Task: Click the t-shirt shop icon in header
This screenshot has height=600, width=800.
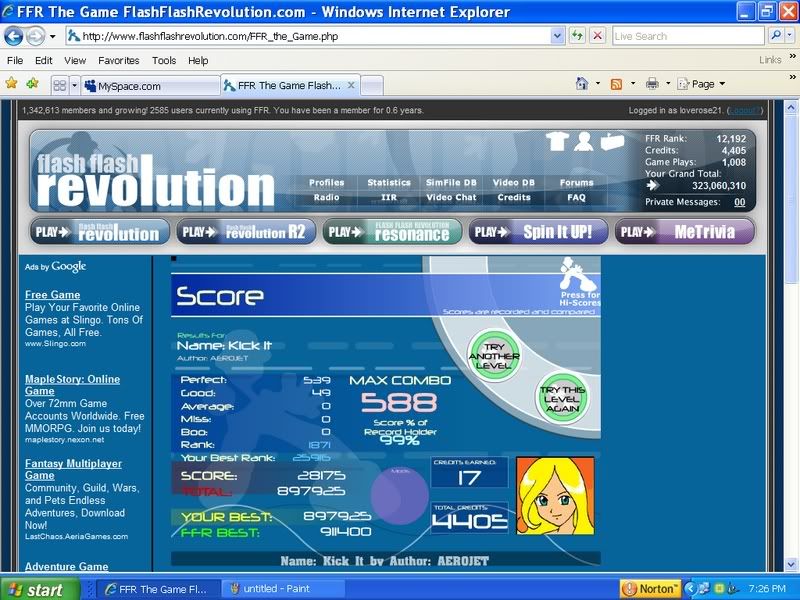Action: 558,142
